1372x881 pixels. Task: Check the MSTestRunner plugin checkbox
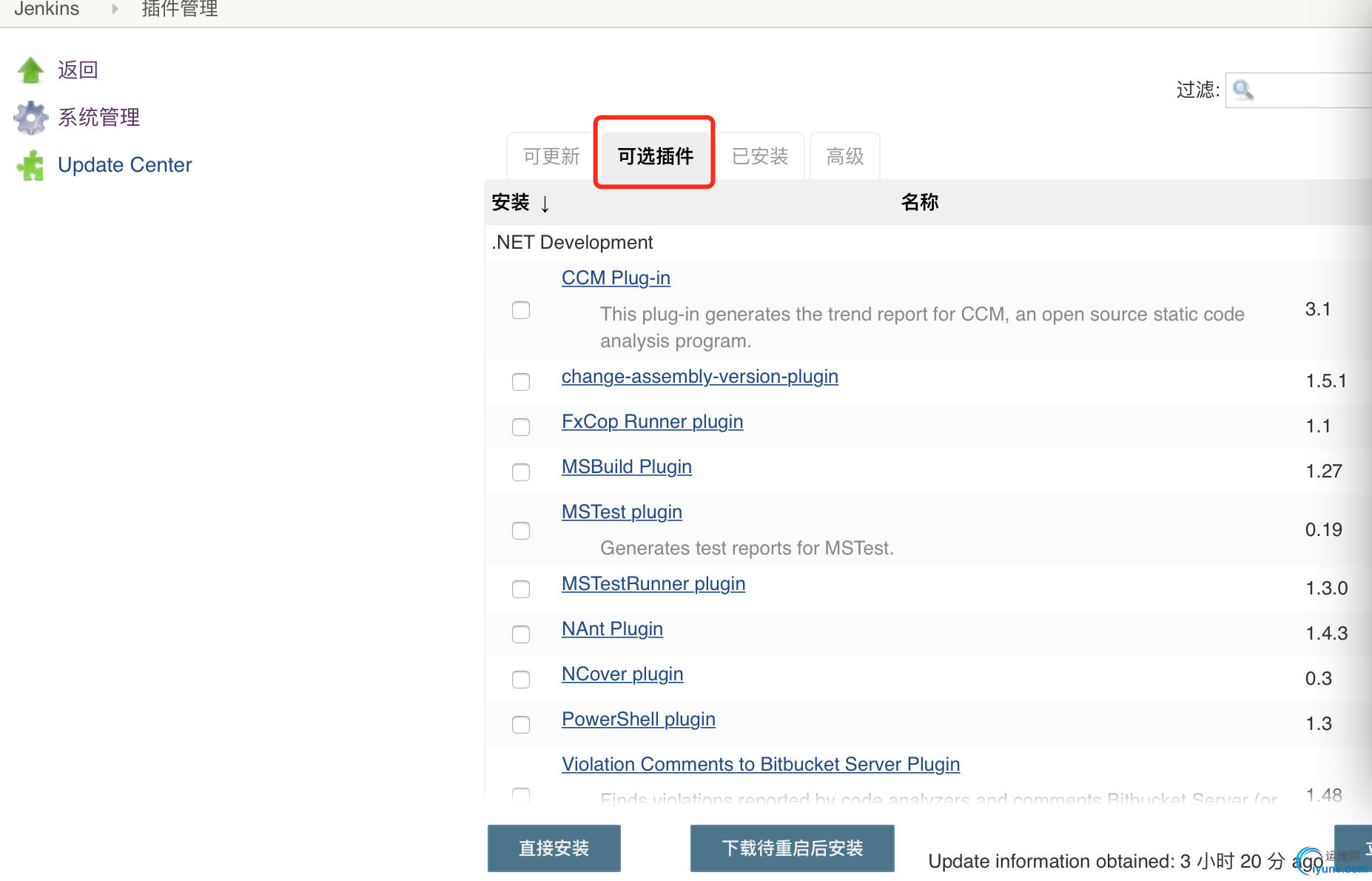(521, 589)
